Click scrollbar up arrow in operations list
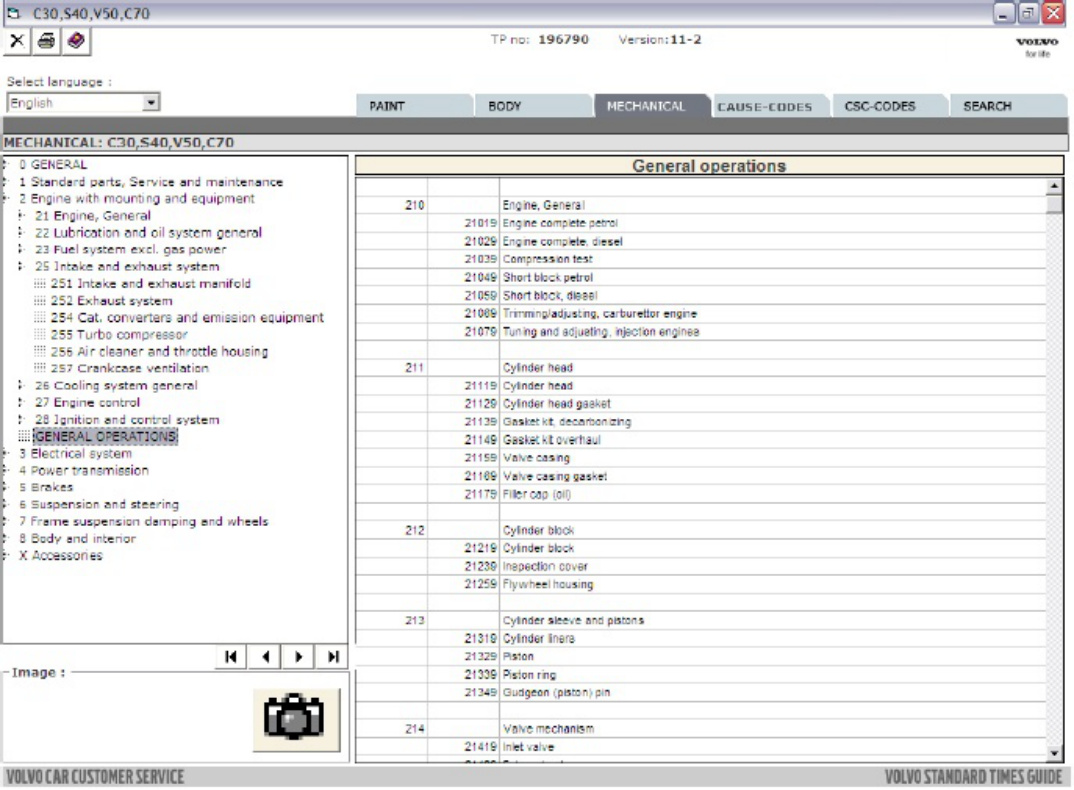The image size is (1074, 790). tap(1054, 186)
